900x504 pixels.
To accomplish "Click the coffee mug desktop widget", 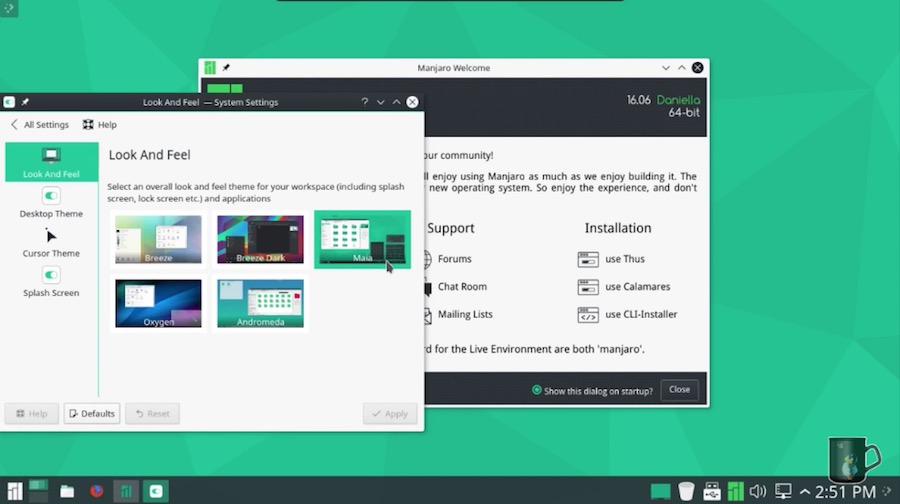I will [x=853, y=460].
